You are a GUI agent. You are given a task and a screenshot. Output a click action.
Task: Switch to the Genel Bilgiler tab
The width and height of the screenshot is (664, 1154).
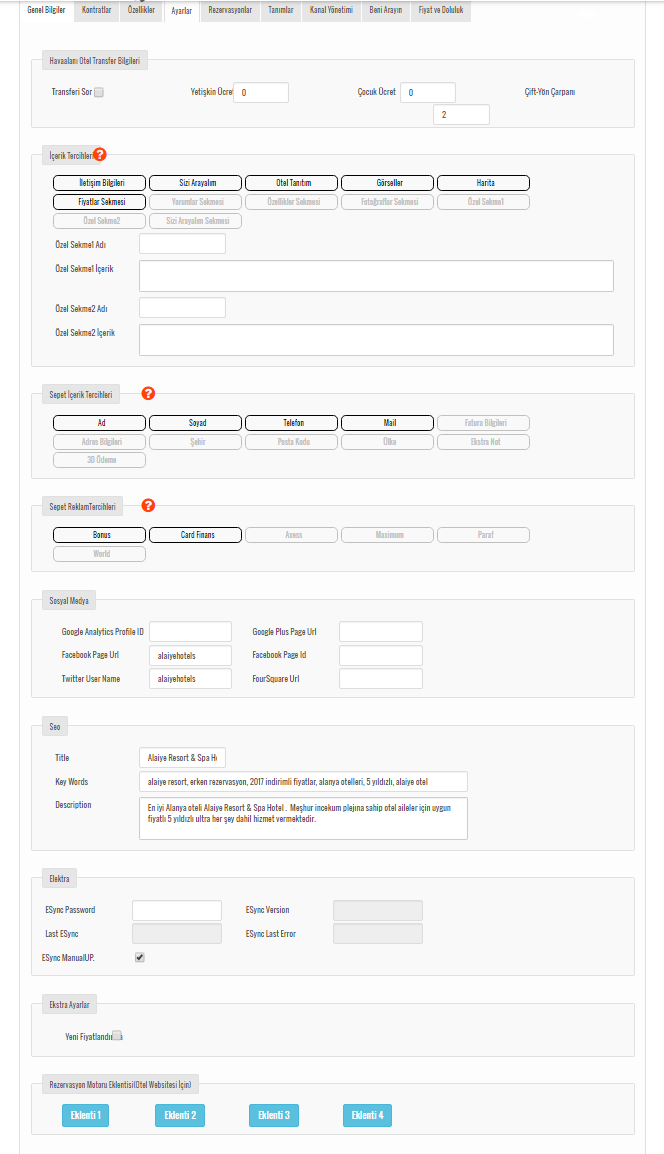(x=46, y=10)
